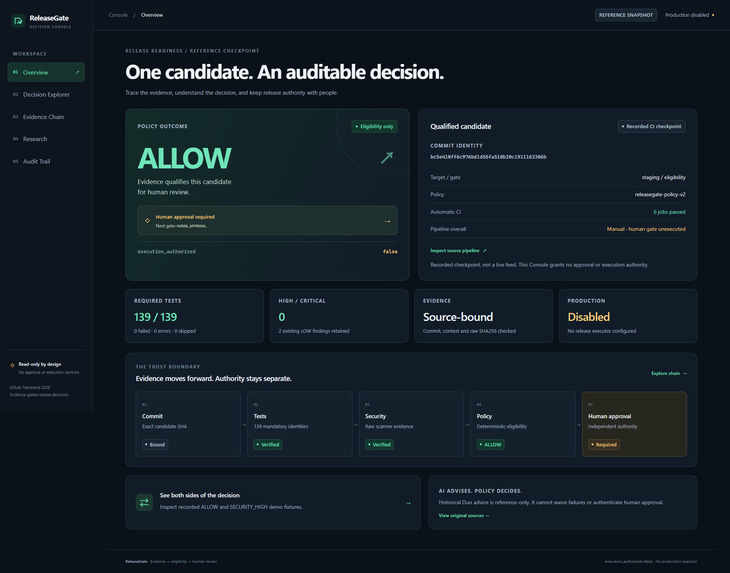Click the Verified badge under Security
Viewport: 730px width, 573px height.
click(379, 445)
